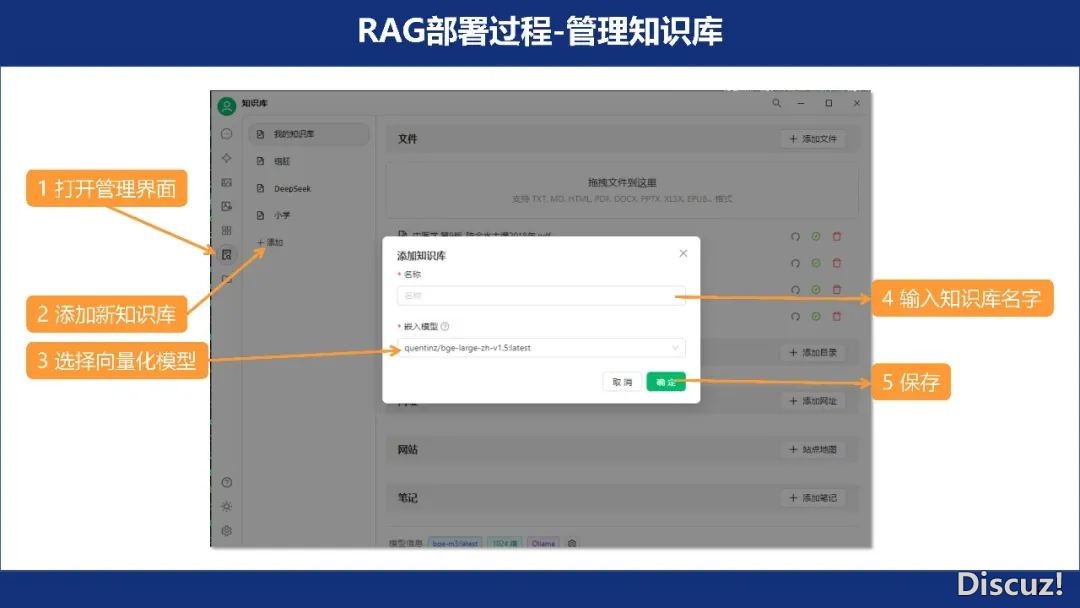The image size is (1080, 608).
Task: Open the Help question-mark icon in the sidebar
Action: [227, 482]
